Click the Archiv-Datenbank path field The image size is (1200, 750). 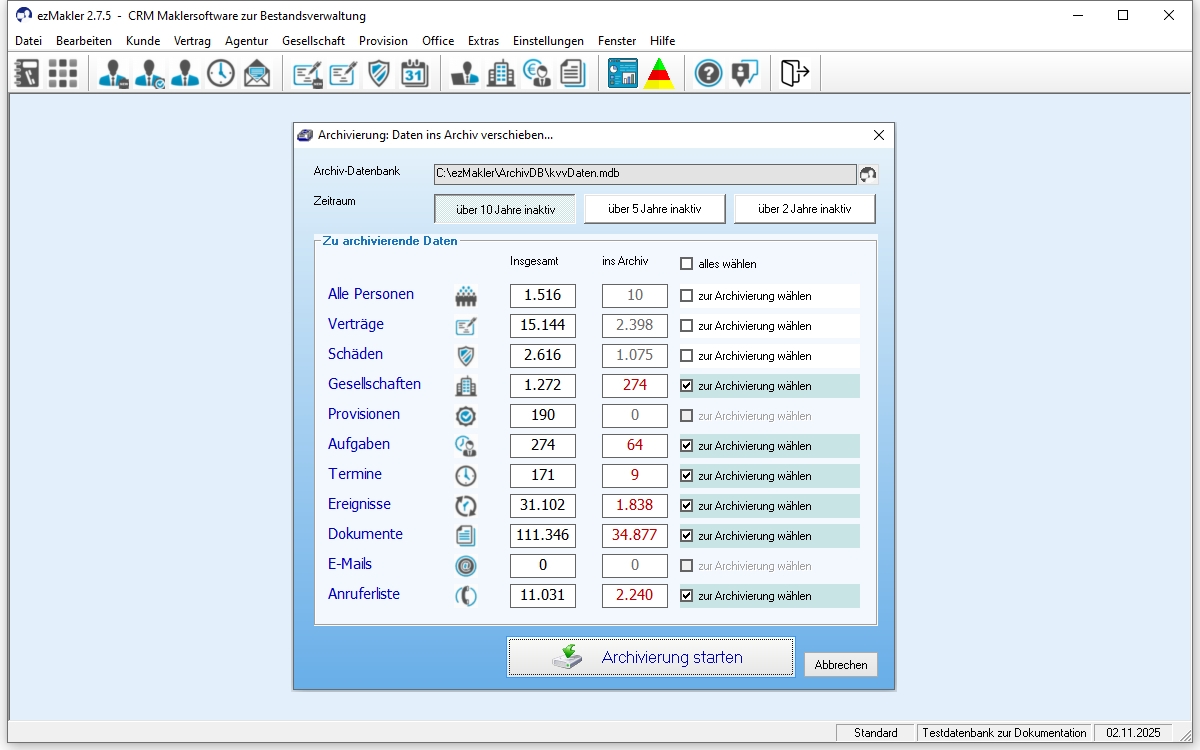click(644, 173)
